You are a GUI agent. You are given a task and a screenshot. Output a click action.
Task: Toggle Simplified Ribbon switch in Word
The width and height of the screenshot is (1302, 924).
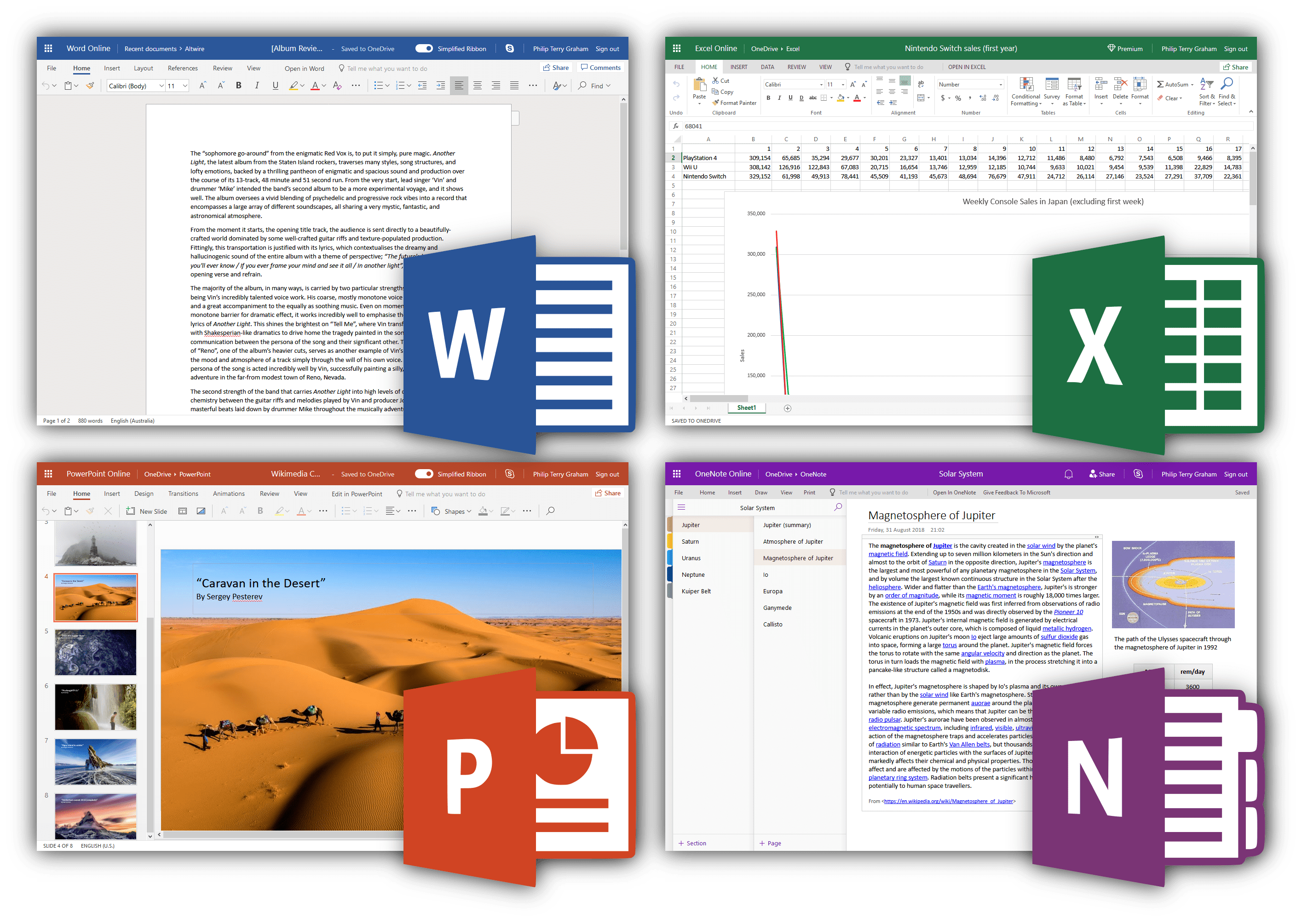click(x=424, y=48)
